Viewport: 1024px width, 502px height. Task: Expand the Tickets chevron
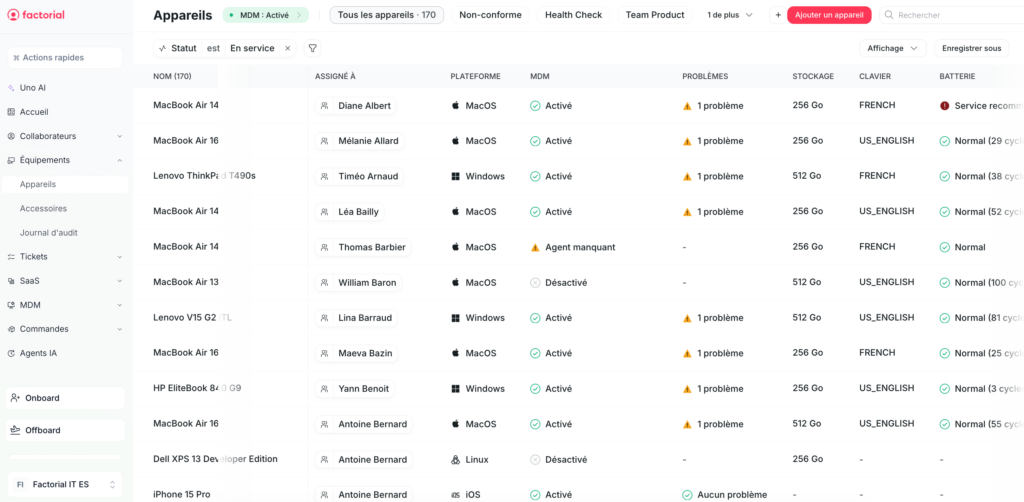[120, 257]
